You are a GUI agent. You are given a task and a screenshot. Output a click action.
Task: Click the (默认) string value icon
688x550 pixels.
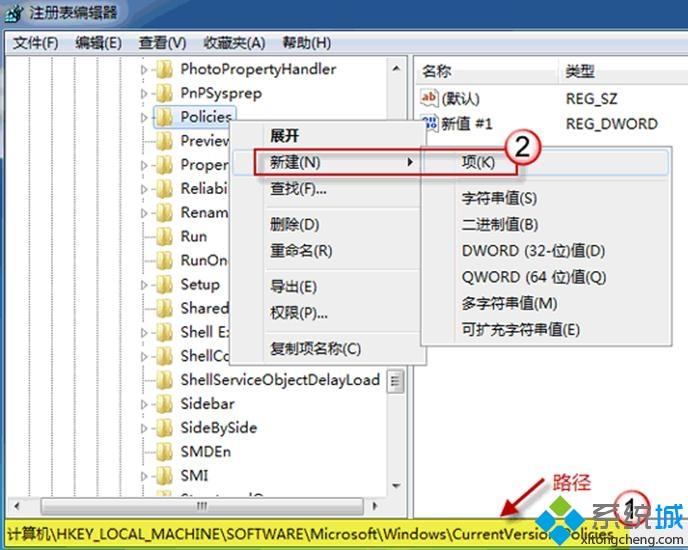[x=429, y=98]
